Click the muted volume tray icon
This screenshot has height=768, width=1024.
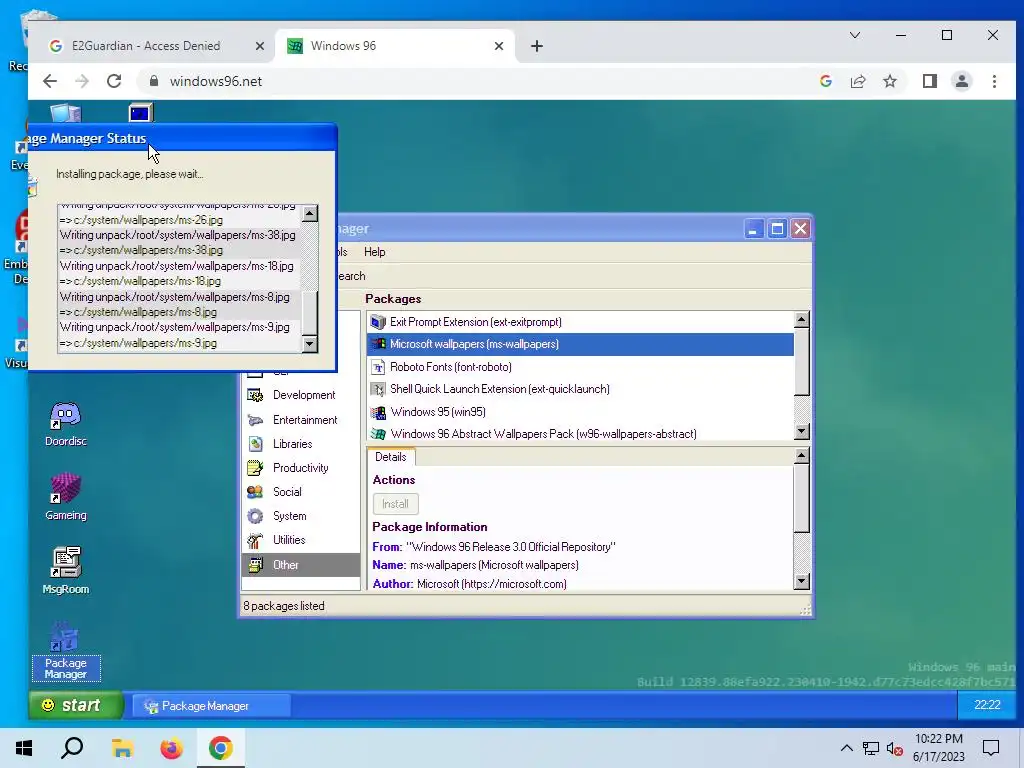(x=895, y=748)
